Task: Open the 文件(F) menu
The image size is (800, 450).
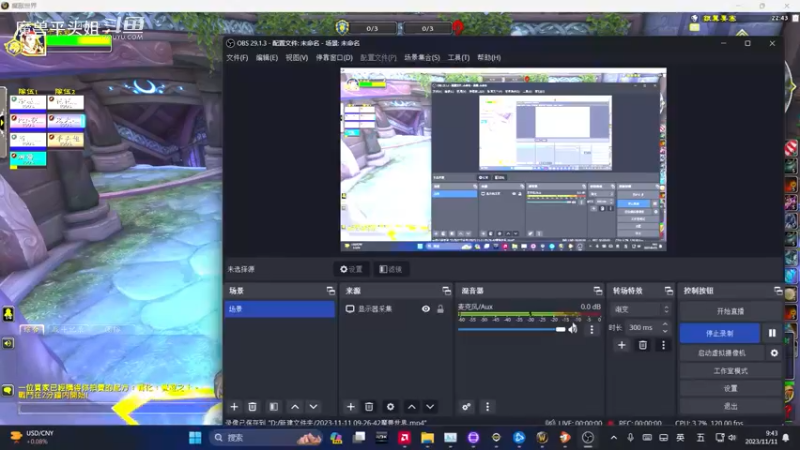Action: pos(237,58)
